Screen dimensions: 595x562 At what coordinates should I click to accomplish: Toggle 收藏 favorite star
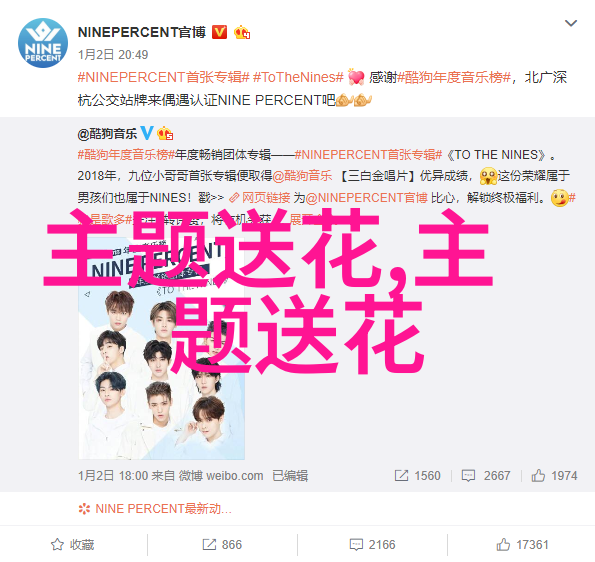pos(72,545)
